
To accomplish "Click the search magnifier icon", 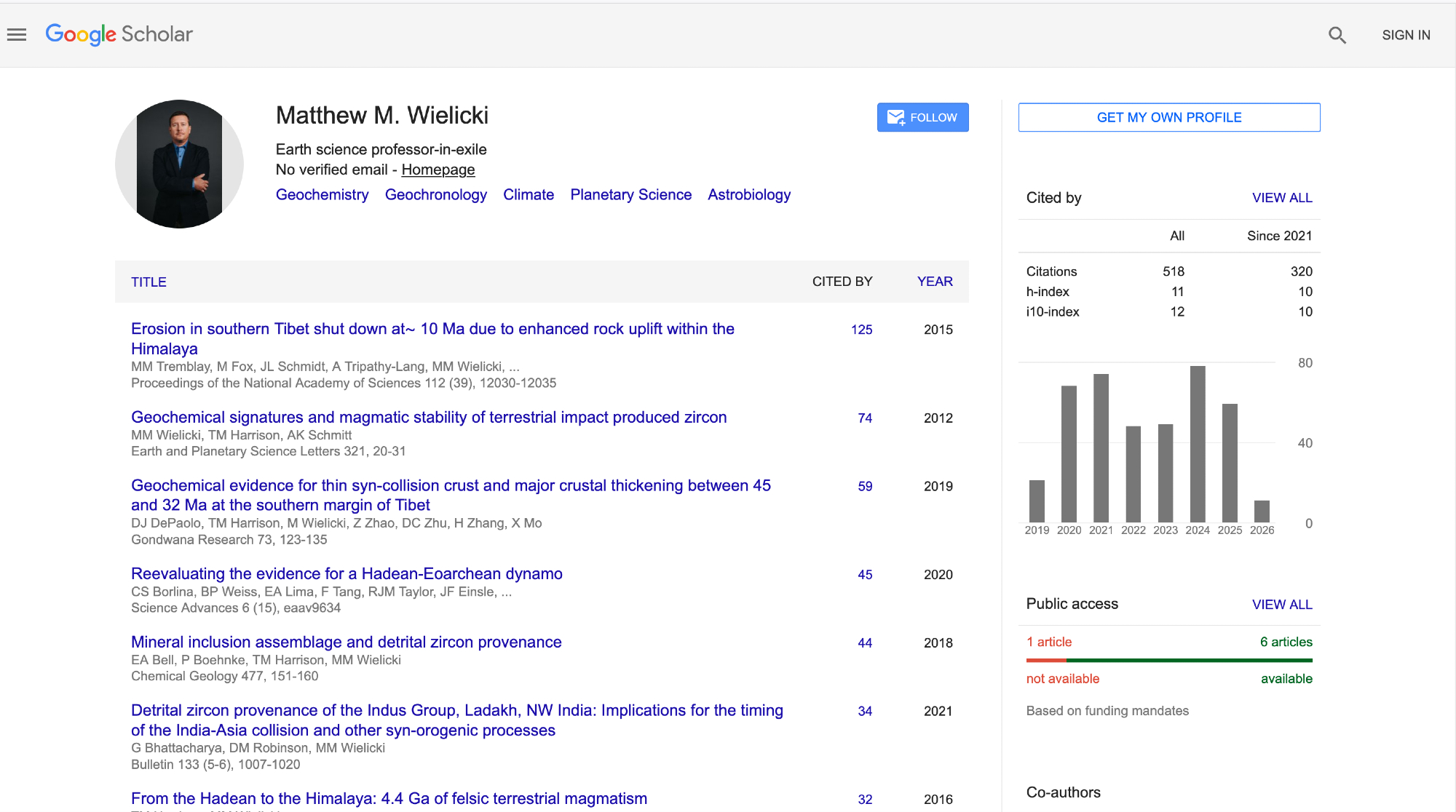I will pyautogui.click(x=1337, y=35).
